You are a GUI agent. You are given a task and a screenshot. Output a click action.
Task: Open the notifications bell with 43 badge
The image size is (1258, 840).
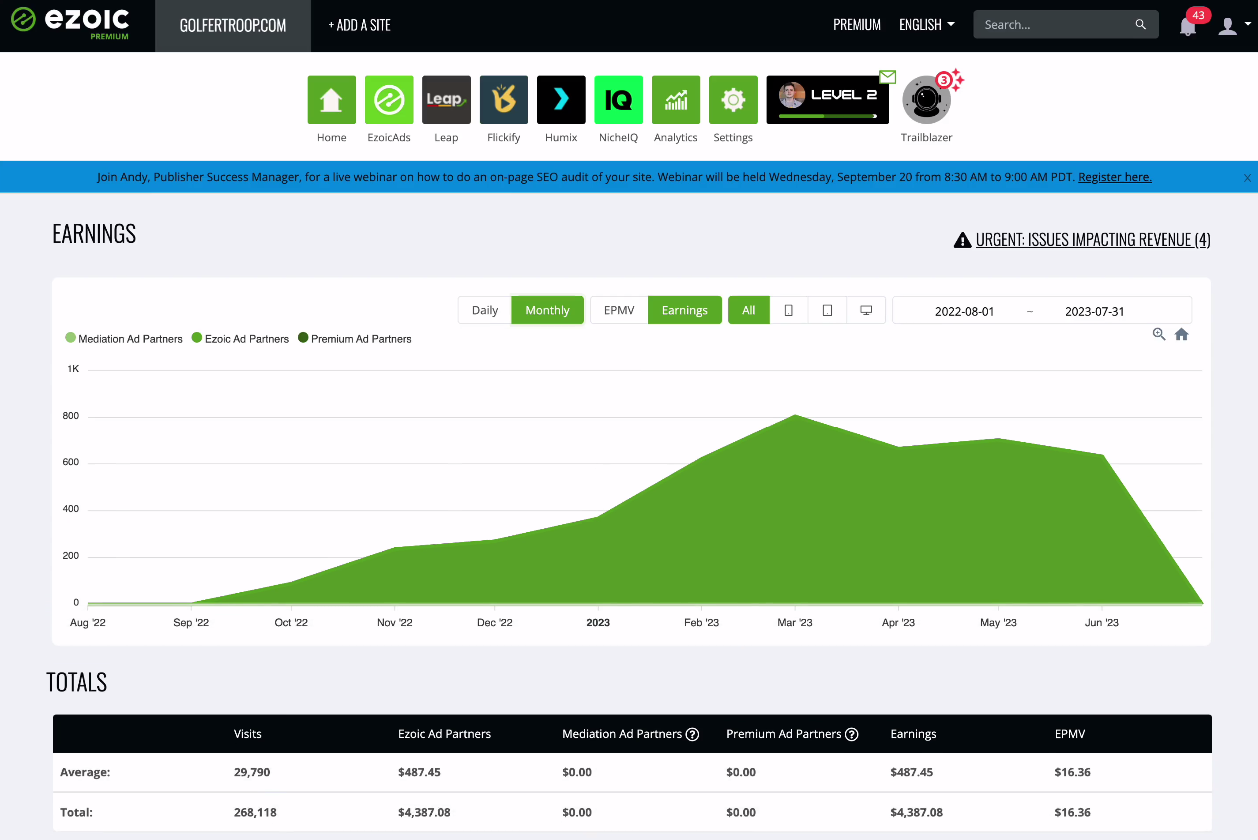(x=1188, y=27)
